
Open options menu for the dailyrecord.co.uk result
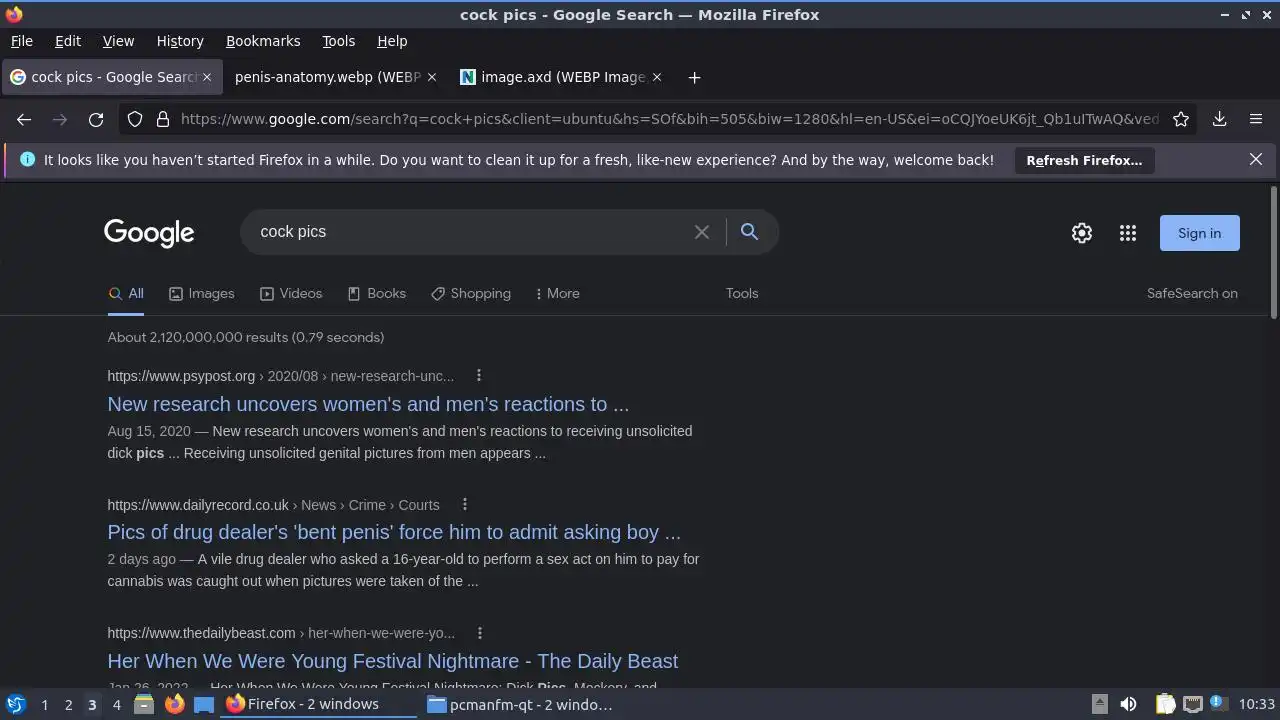(x=465, y=504)
